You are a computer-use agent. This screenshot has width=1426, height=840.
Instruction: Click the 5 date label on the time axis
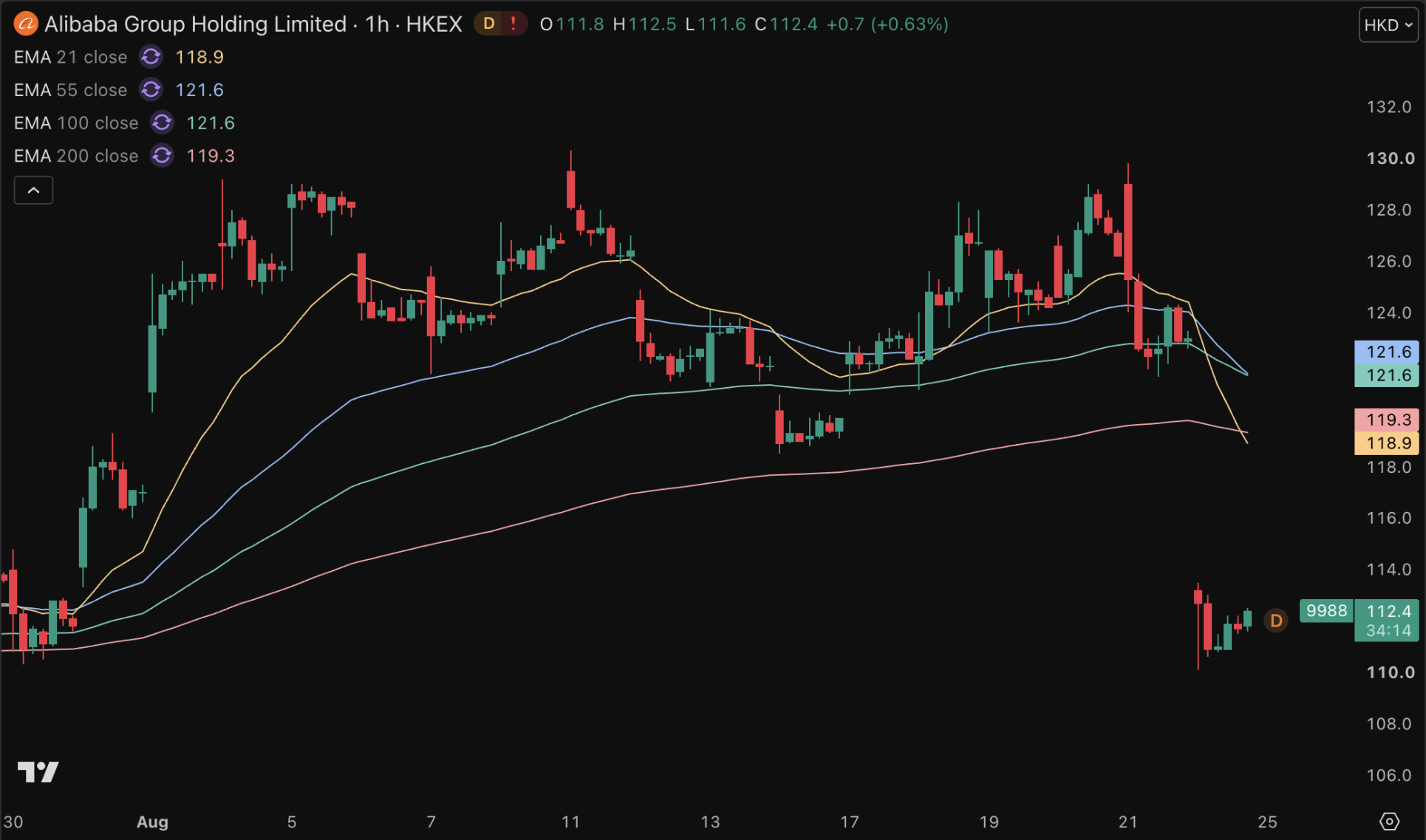292,822
